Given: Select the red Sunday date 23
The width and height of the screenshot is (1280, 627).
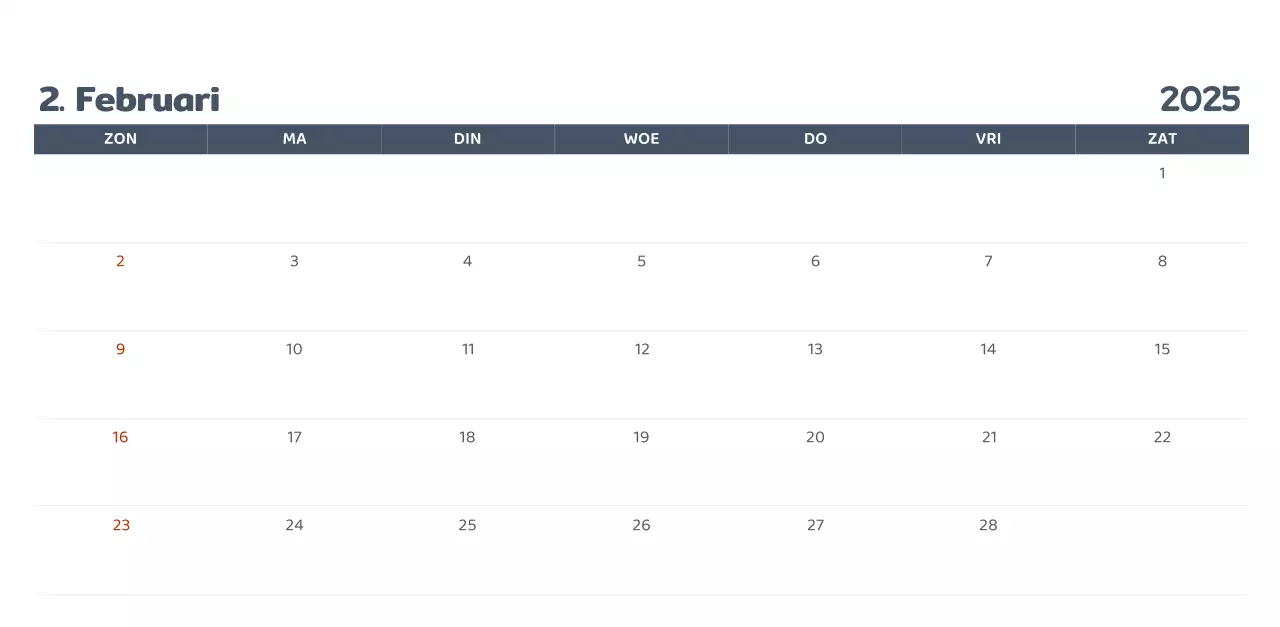Looking at the screenshot, I should (121, 525).
